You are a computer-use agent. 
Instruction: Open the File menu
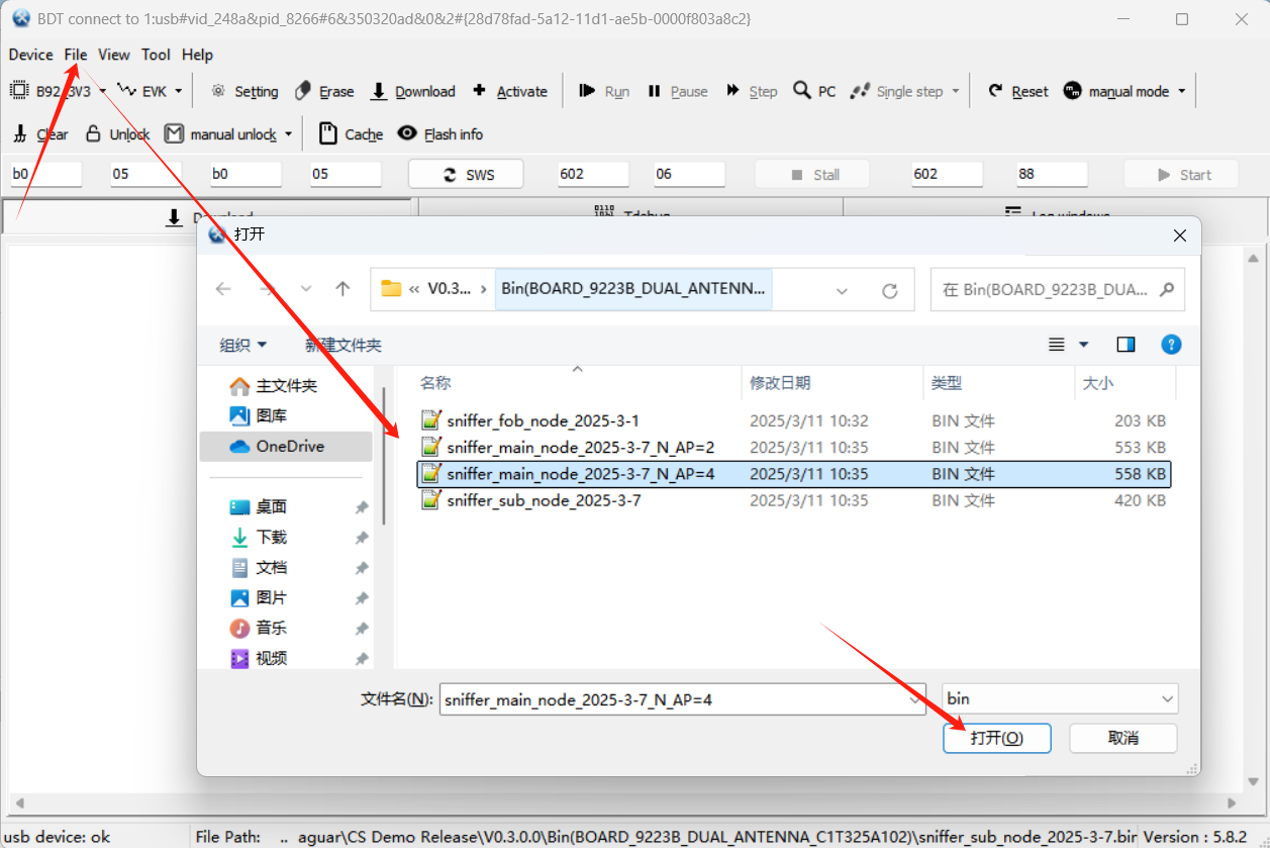click(x=76, y=55)
